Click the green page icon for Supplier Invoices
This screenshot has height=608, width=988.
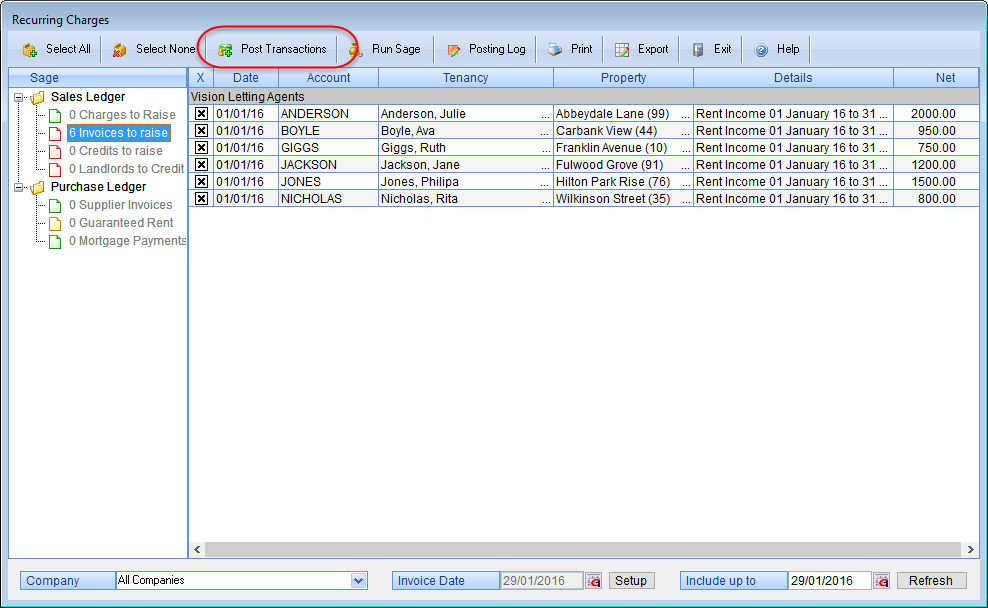(x=55, y=205)
